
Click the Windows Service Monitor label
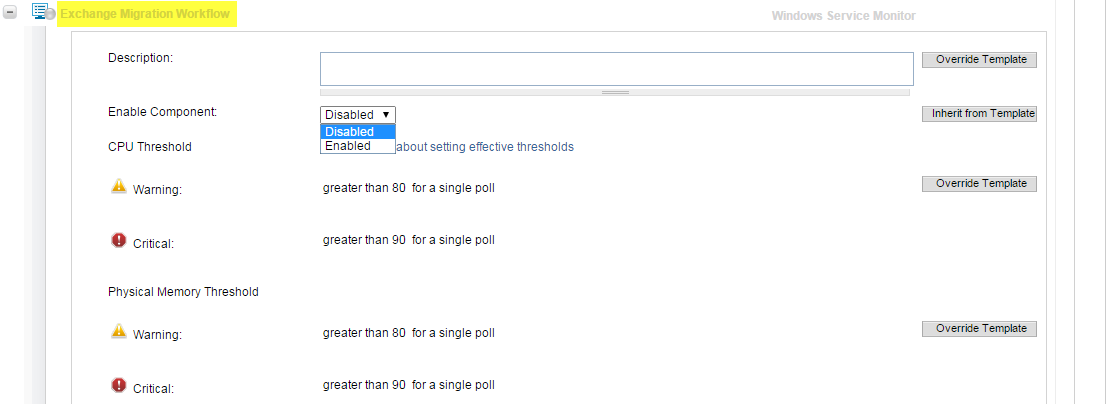pyautogui.click(x=843, y=16)
